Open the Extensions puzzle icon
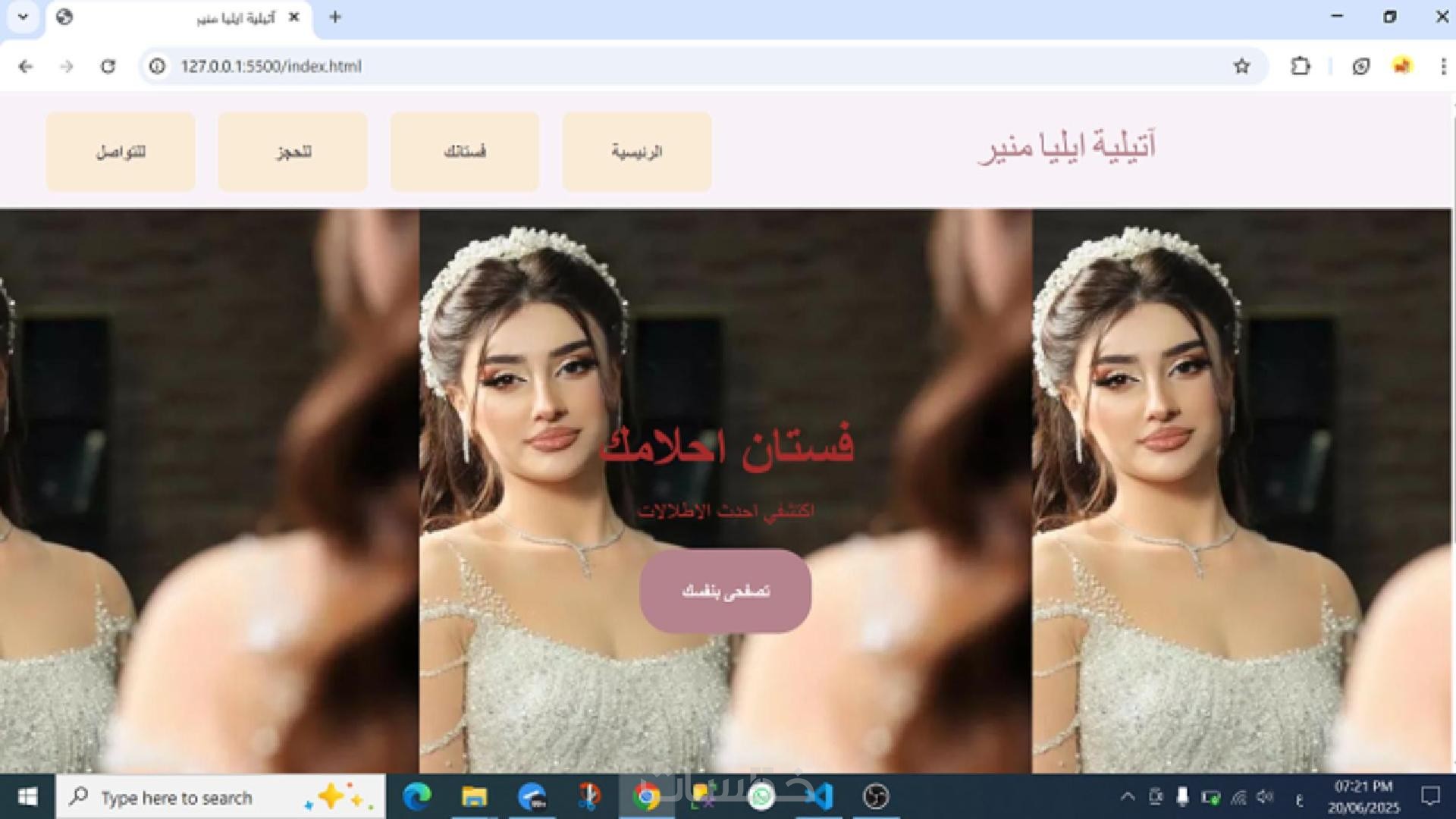Screen dimensions: 1456x819 coord(1301,67)
